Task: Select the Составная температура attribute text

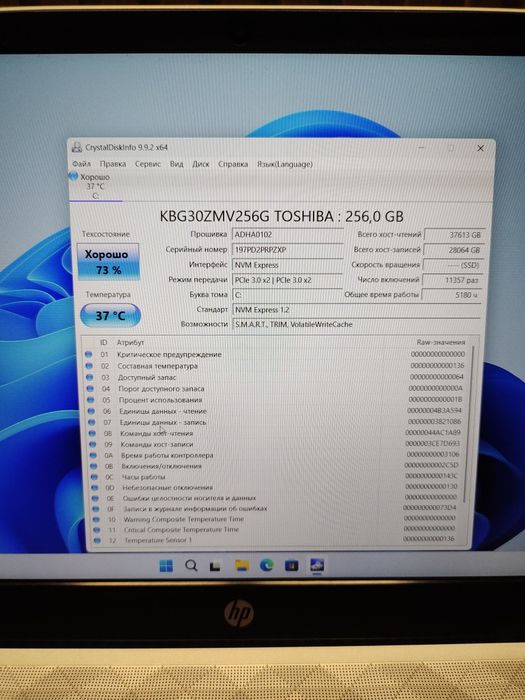Action: click(158, 366)
